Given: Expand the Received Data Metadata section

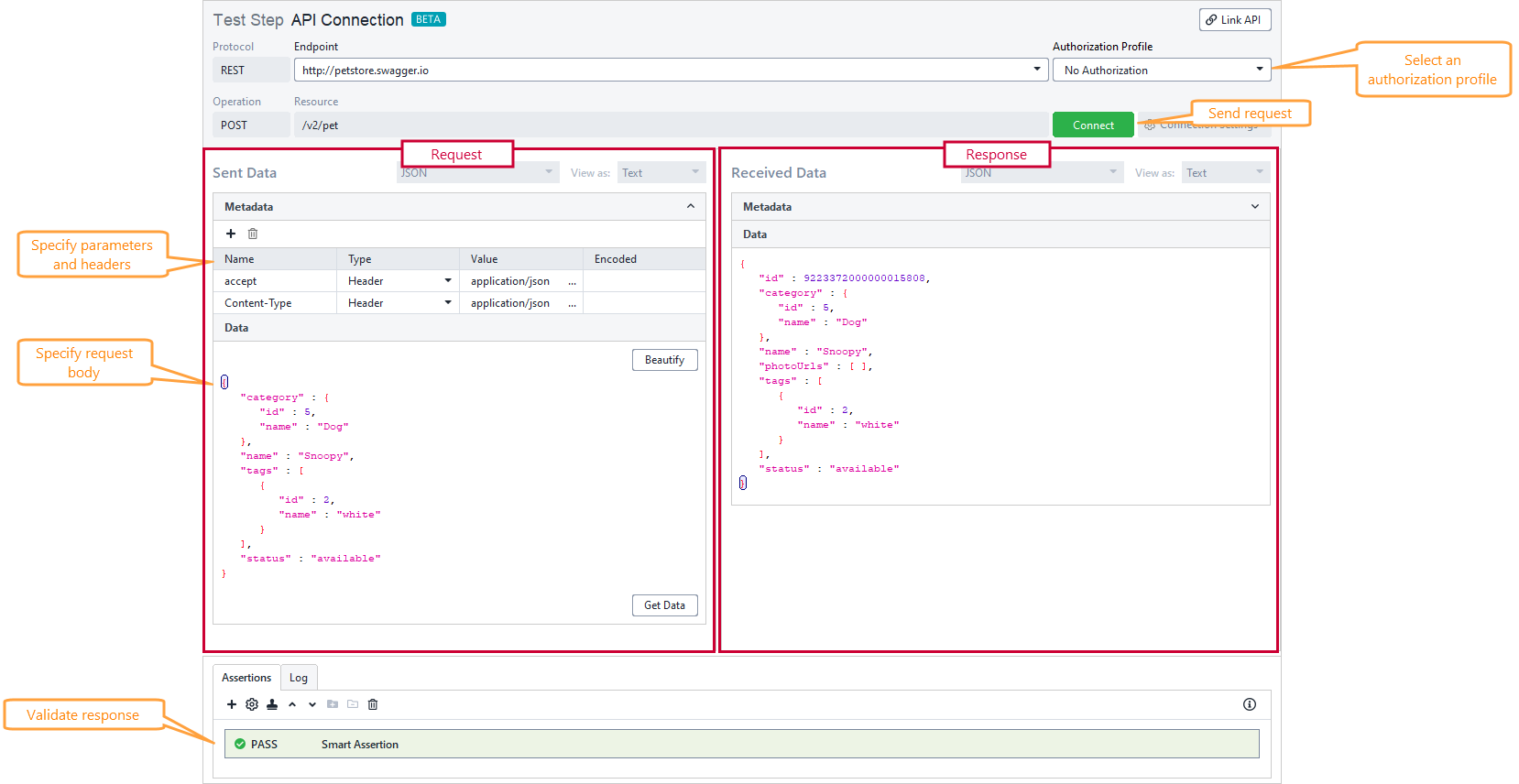Looking at the screenshot, I should point(1254,207).
